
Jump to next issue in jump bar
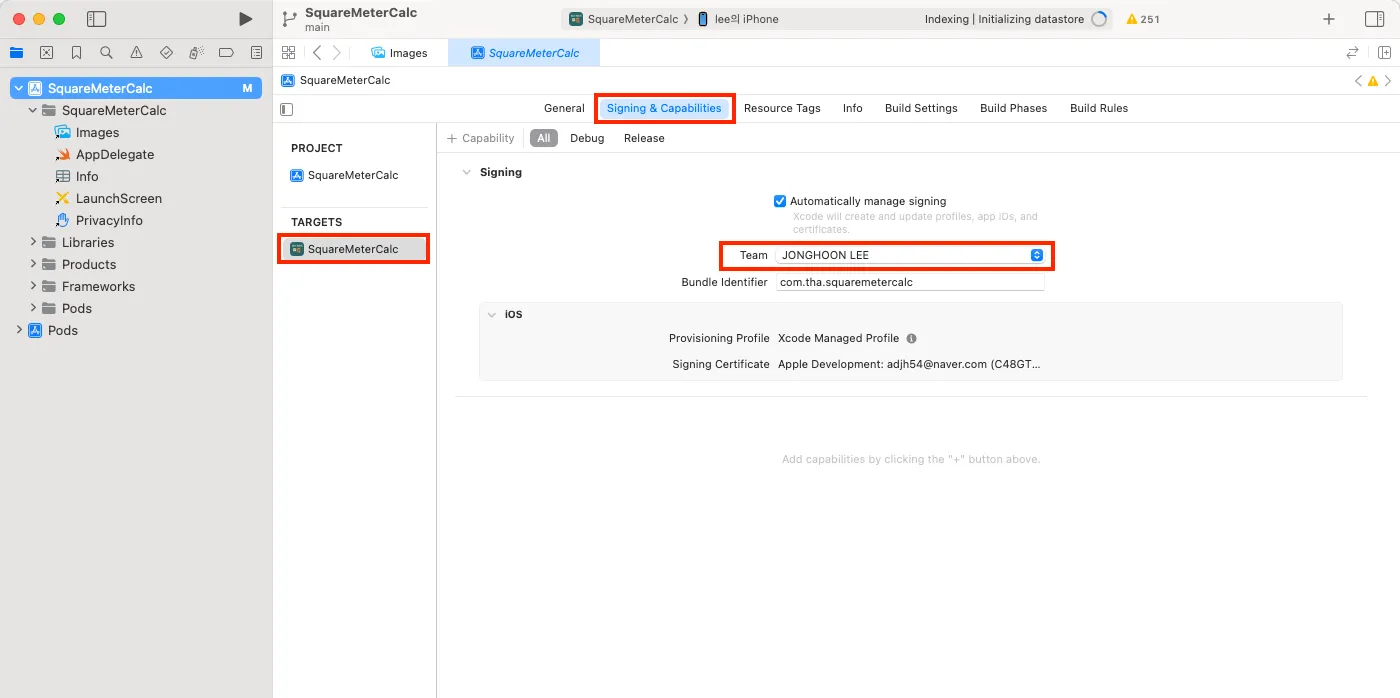1387,81
